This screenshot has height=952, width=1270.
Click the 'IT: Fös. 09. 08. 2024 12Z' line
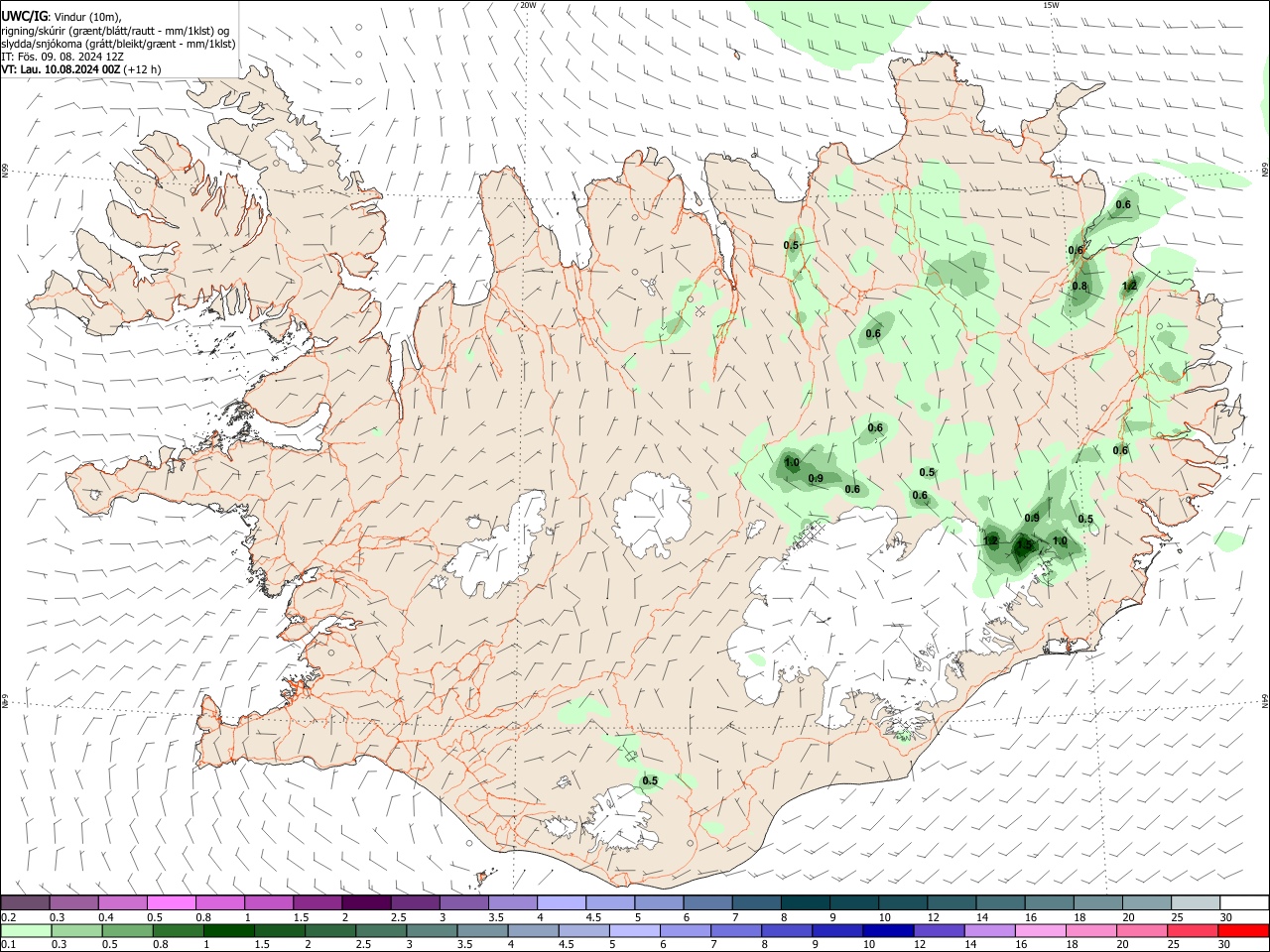[x=61, y=57]
